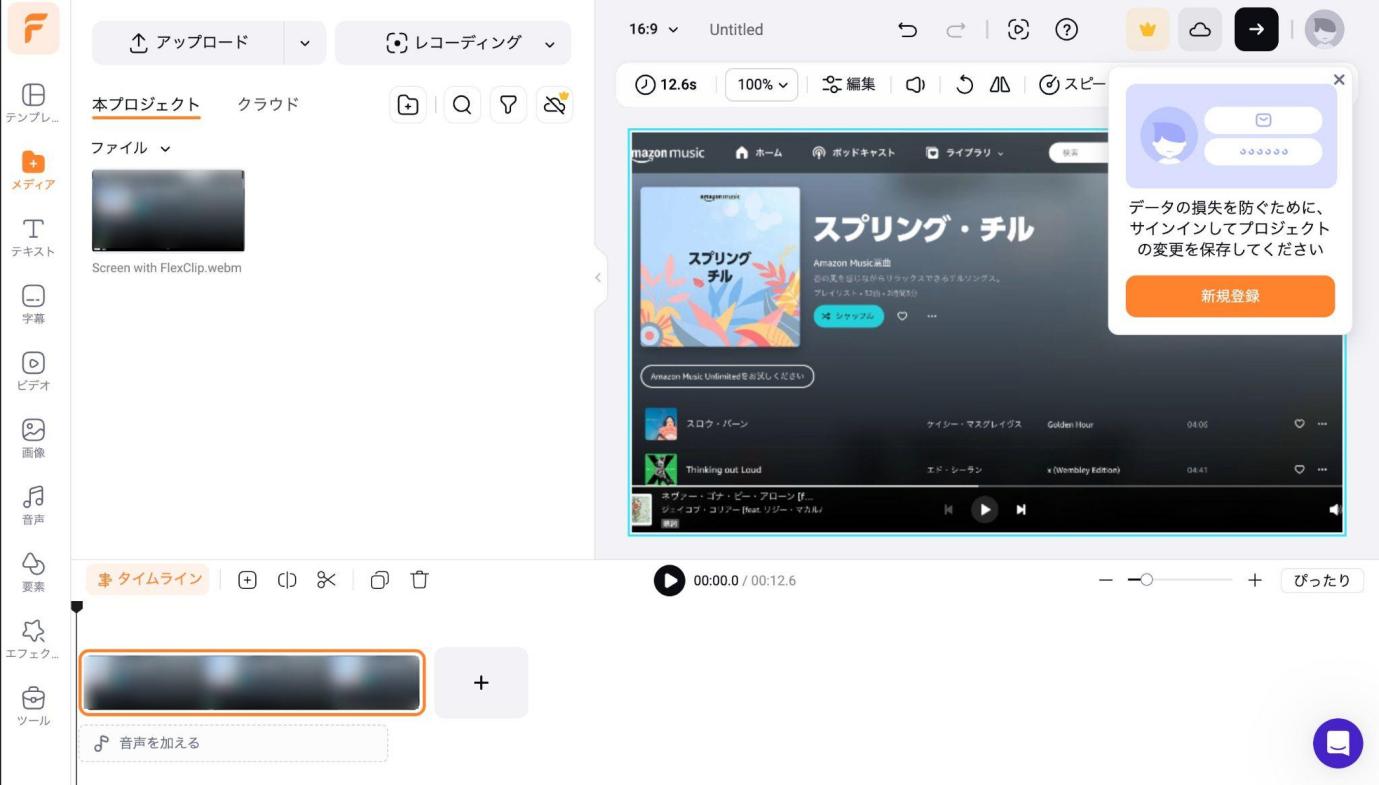Screen dimensions: 1379x785
Task: Click the cloud sync off icon
Action: point(554,105)
